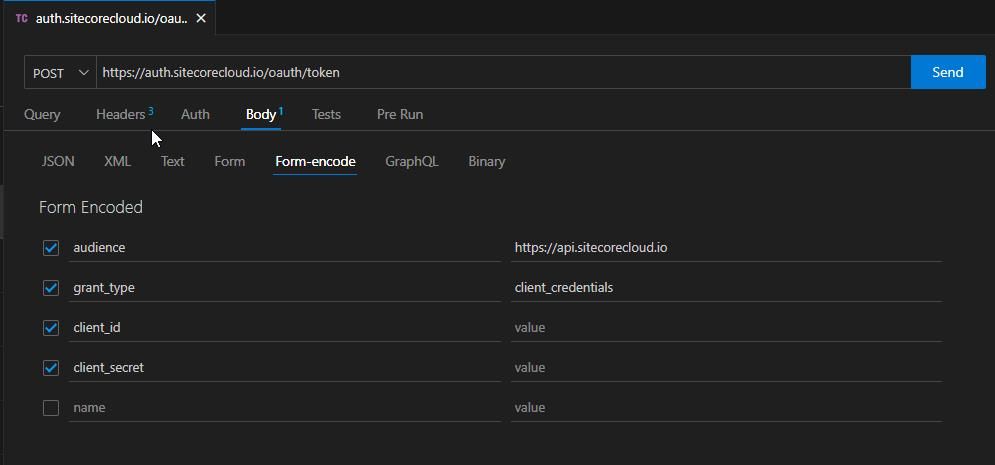
Task: Click the TC icon on the request tab
Action: click(x=21, y=18)
